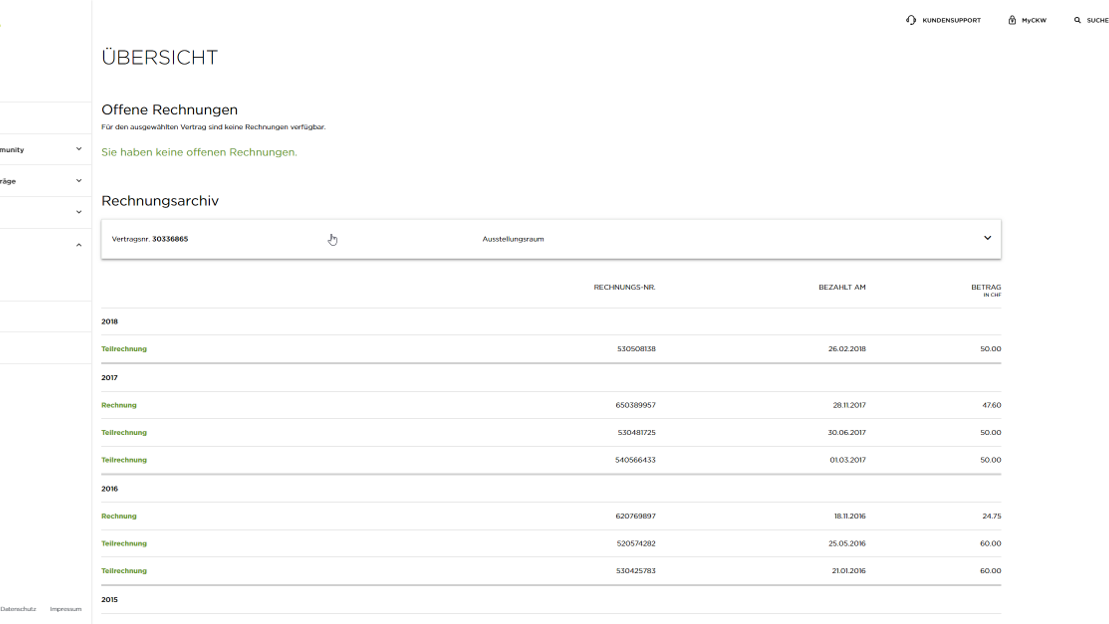Expand the Verträge sidebar section chevron
This screenshot has height=624, width=1109.
point(79,181)
